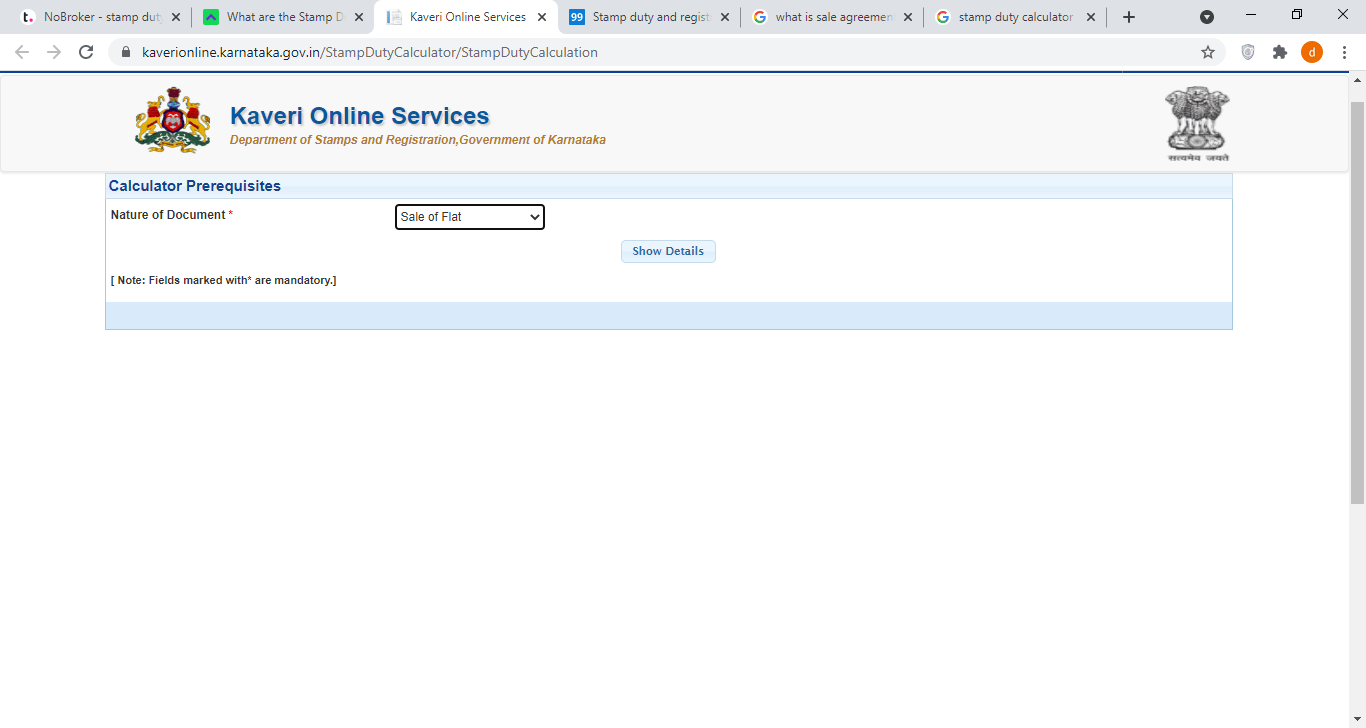Click the vertical page scrollbar
1366x728 pixels.
pos(1357,300)
